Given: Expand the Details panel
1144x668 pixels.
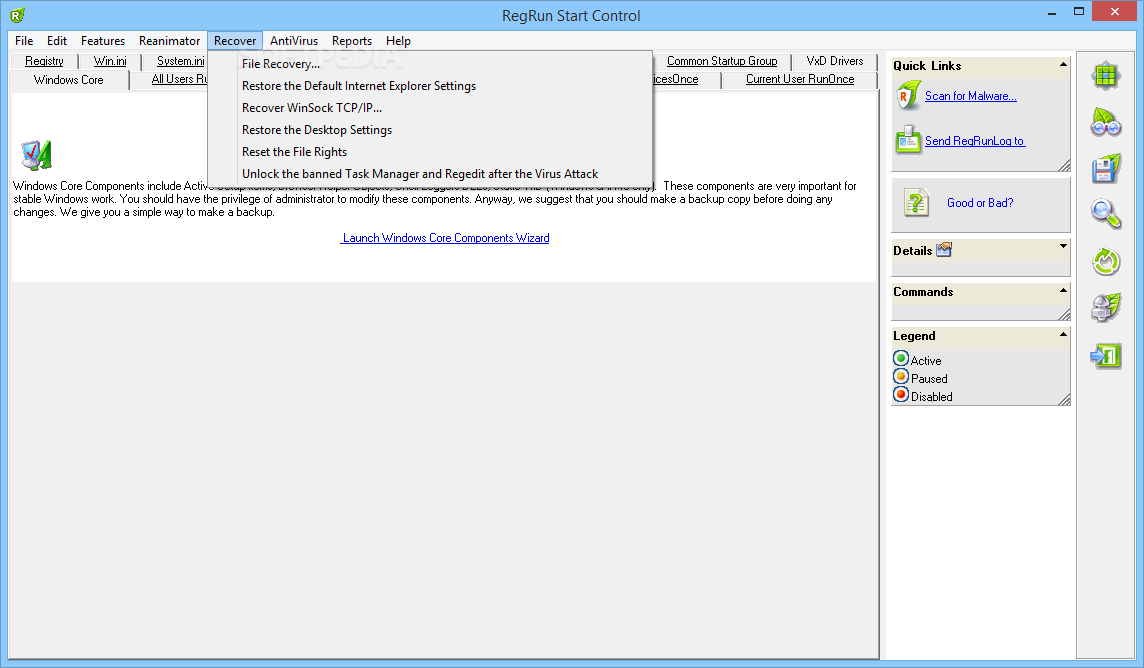Looking at the screenshot, I should (1063, 246).
